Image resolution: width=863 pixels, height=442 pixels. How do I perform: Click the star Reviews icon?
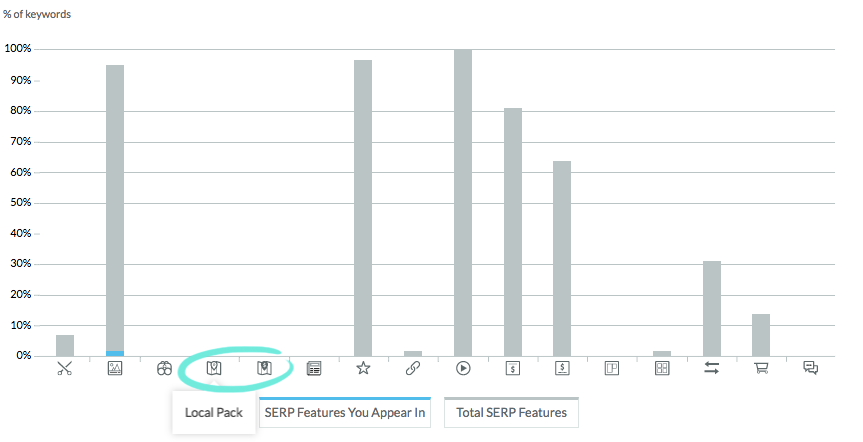tap(363, 368)
